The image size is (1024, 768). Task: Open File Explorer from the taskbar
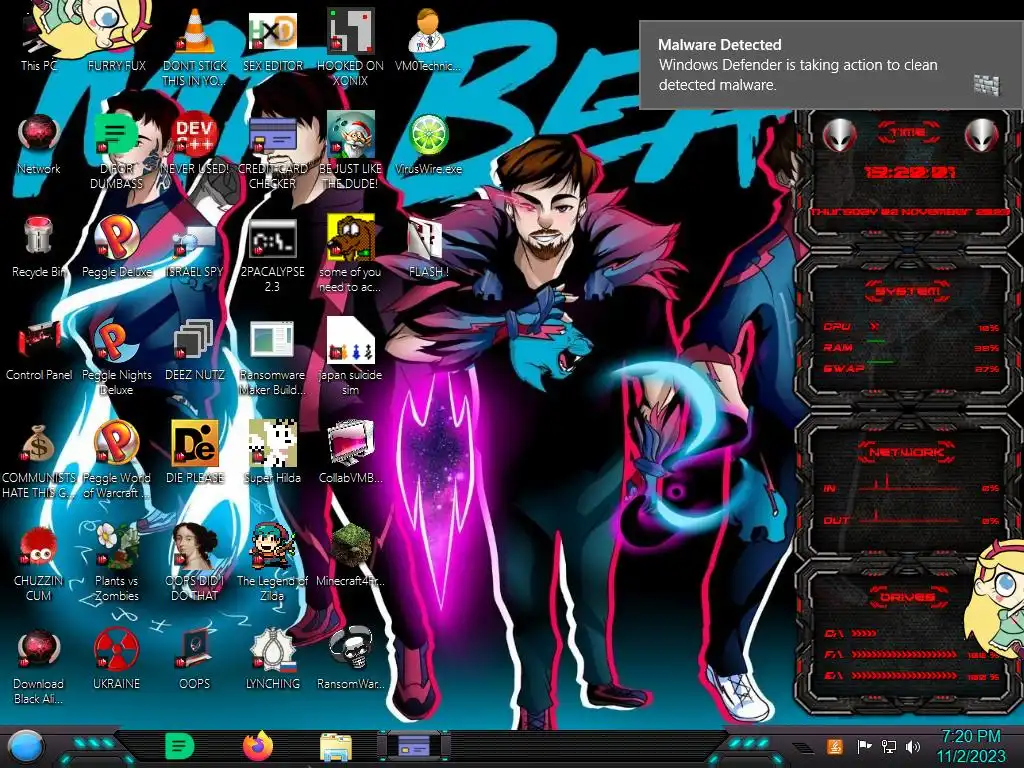(x=336, y=746)
